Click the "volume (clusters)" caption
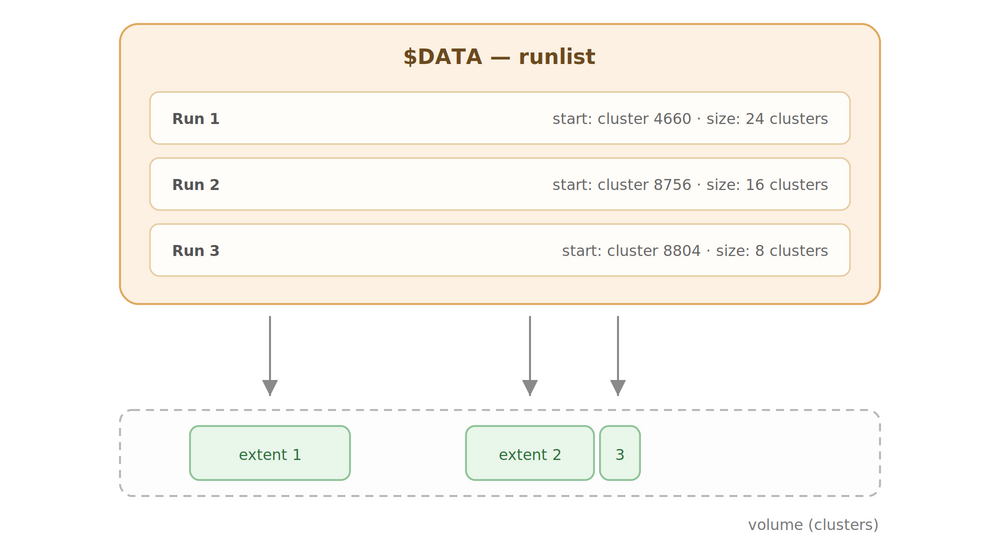Viewport: 1000px width, 559px height. [813, 525]
